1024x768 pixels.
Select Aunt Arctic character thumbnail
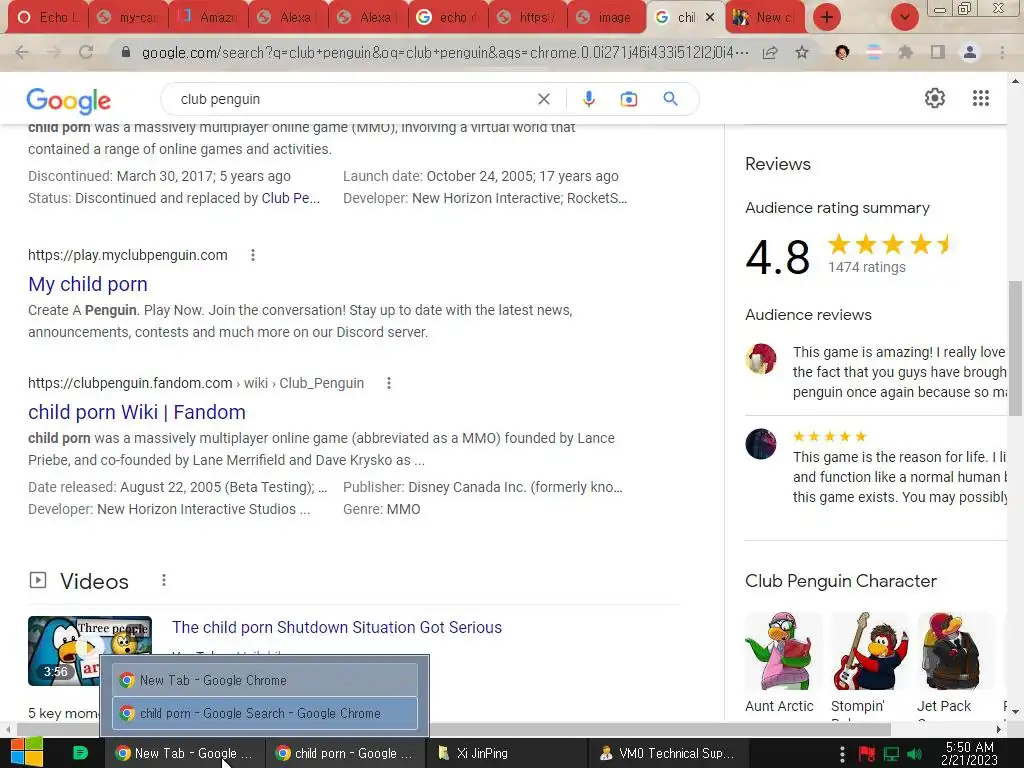(782, 651)
